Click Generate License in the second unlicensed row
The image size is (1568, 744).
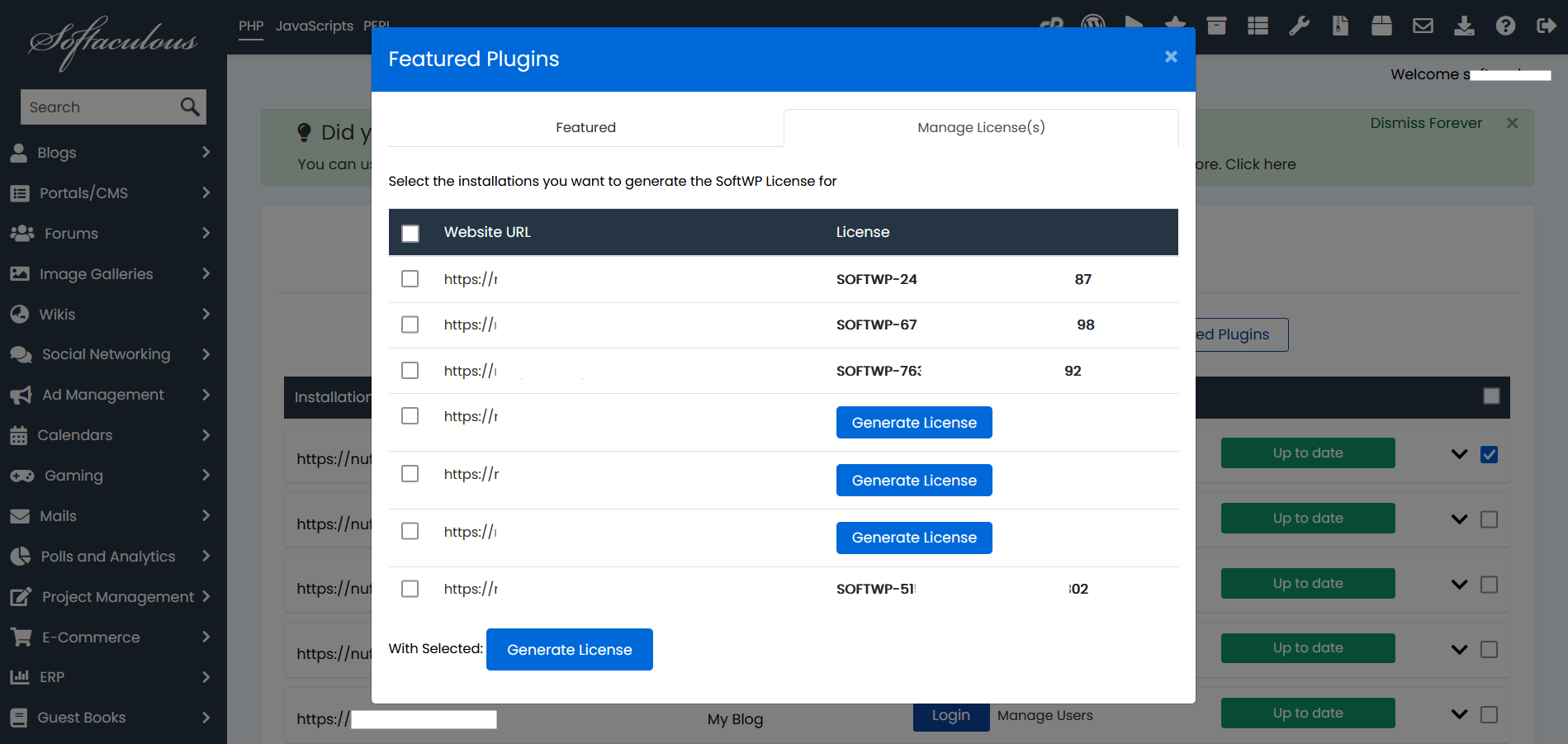[x=914, y=481]
